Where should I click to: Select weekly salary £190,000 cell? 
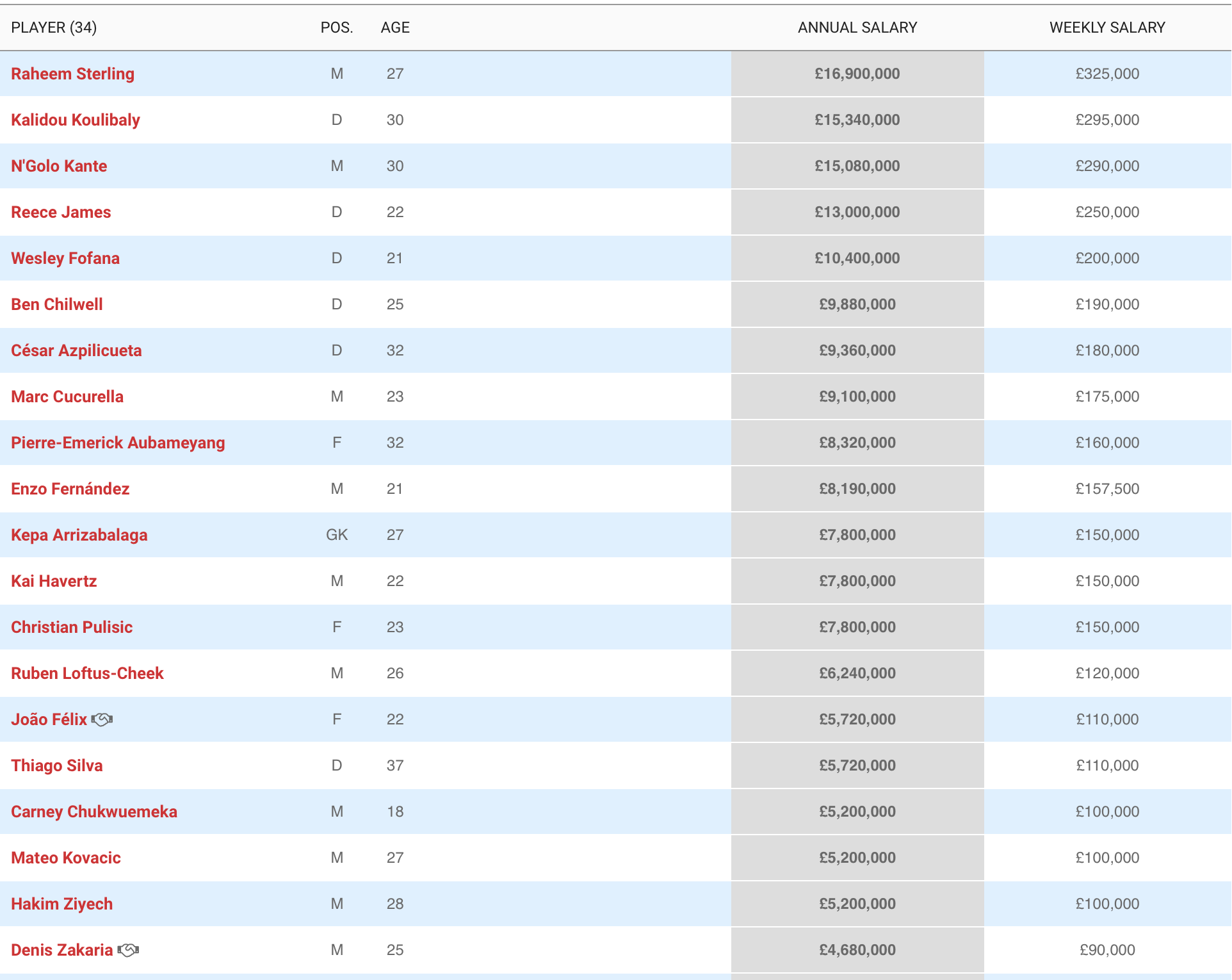(x=1107, y=304)
